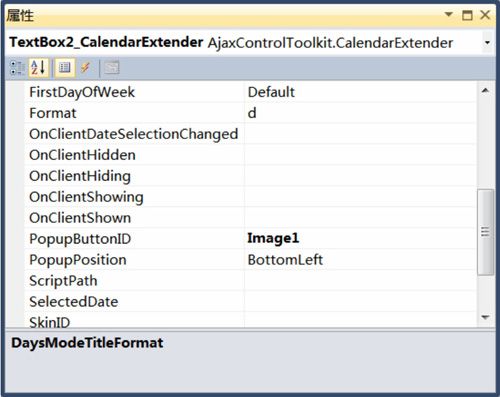Edit the Image1 value
This screenshot has width=500, height=397.
tap(273, 238)
